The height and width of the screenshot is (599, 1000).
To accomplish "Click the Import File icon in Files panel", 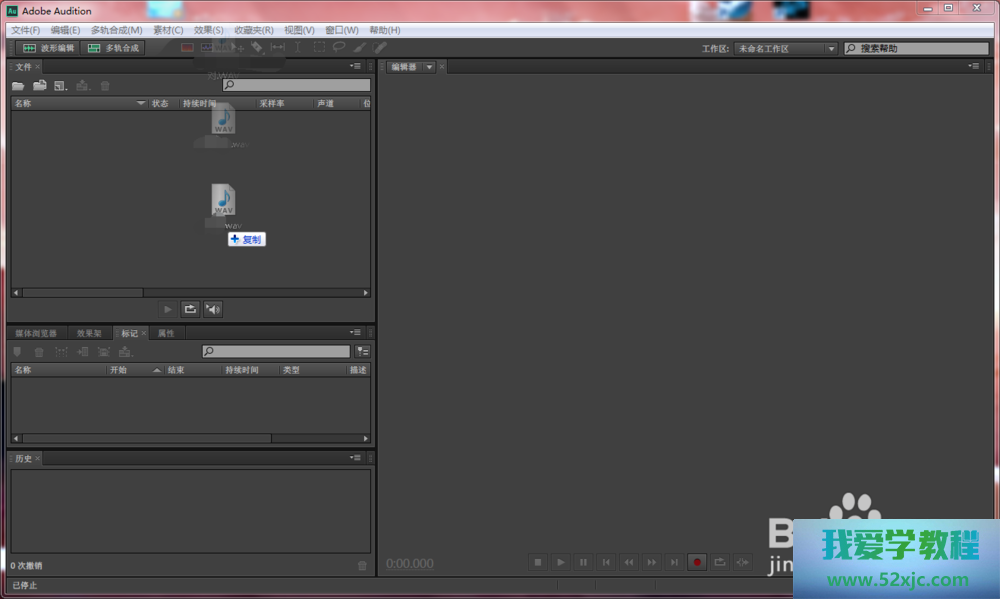I will [40, 86].
